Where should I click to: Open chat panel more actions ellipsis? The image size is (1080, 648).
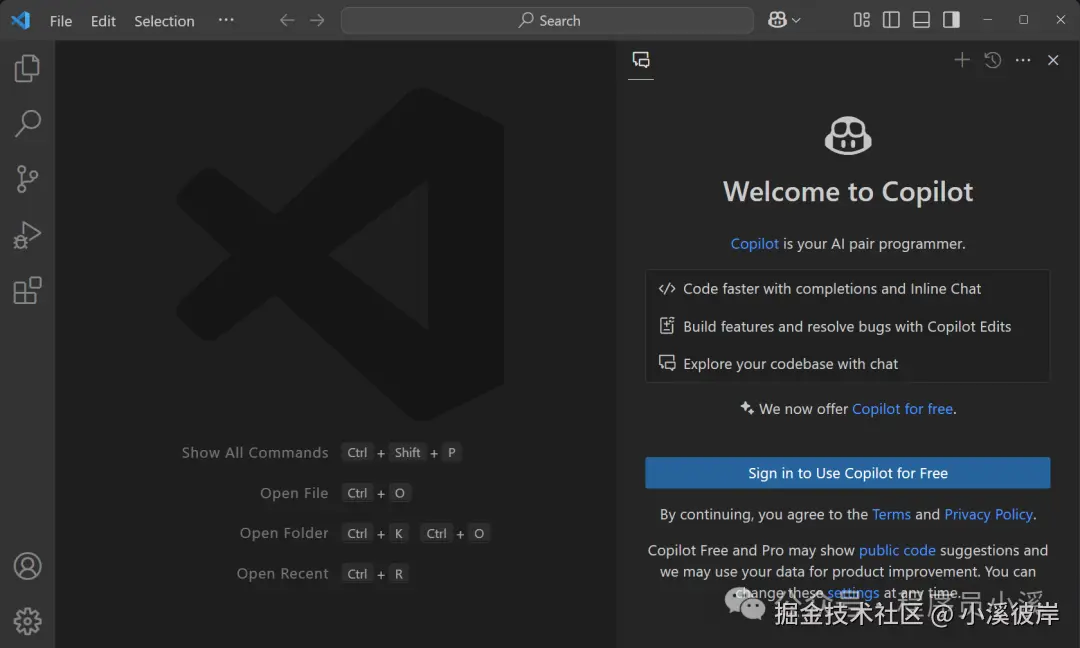coord(1023,60)
